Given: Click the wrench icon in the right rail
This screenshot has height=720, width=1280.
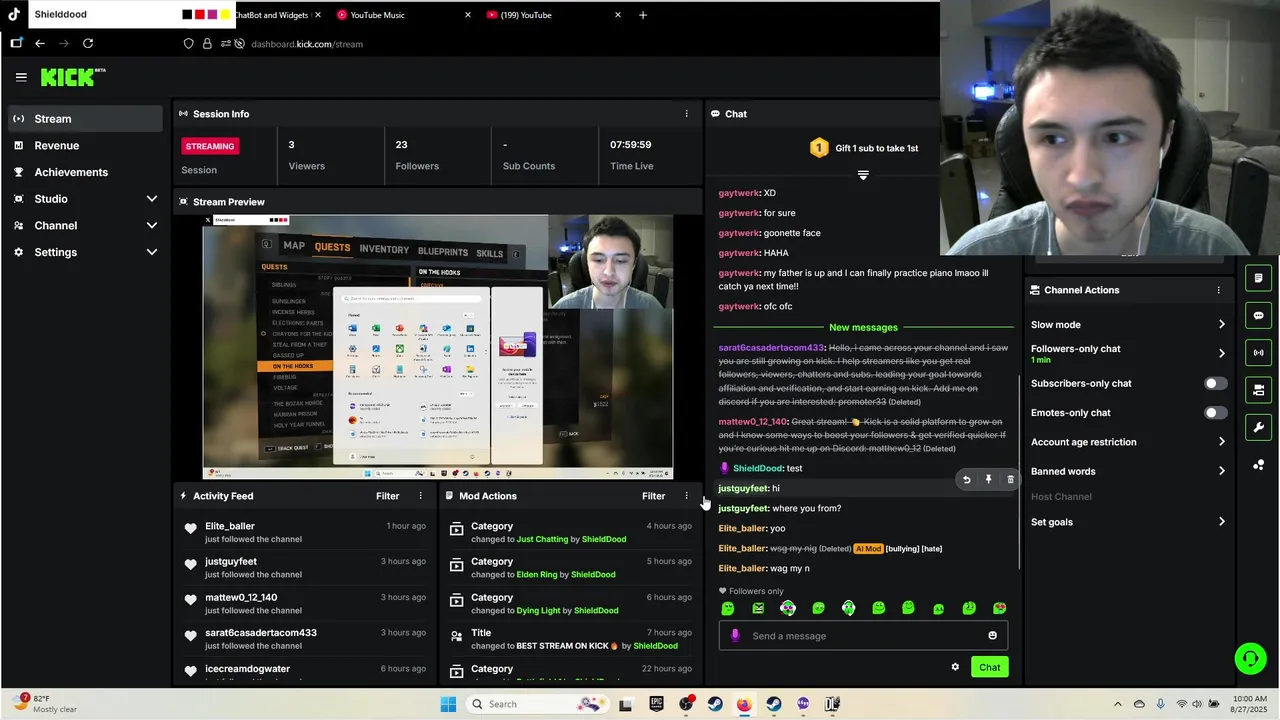Looking at the screenshot, I should point(1258,427).
